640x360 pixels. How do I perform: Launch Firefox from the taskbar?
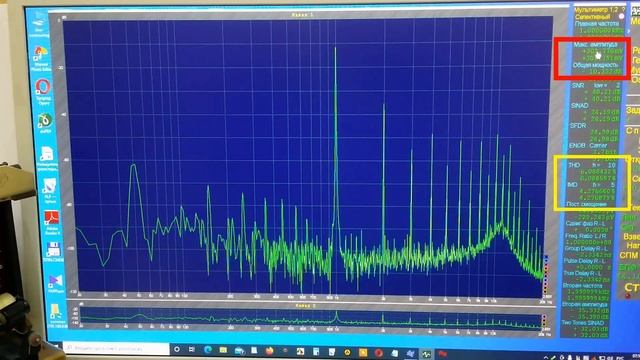(269, 351)
